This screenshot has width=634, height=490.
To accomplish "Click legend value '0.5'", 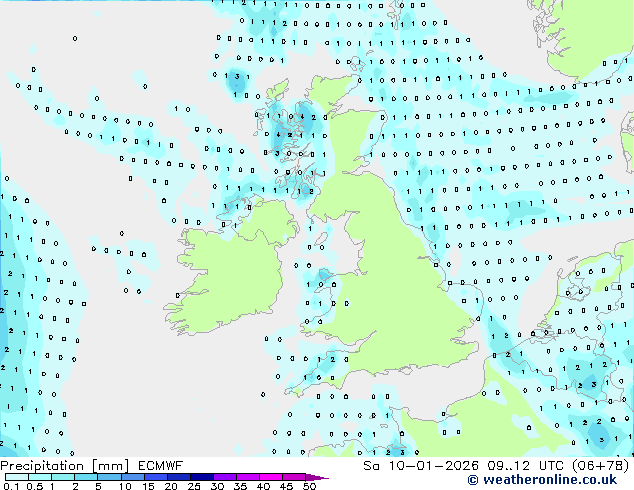I will [x=34, y=486].
